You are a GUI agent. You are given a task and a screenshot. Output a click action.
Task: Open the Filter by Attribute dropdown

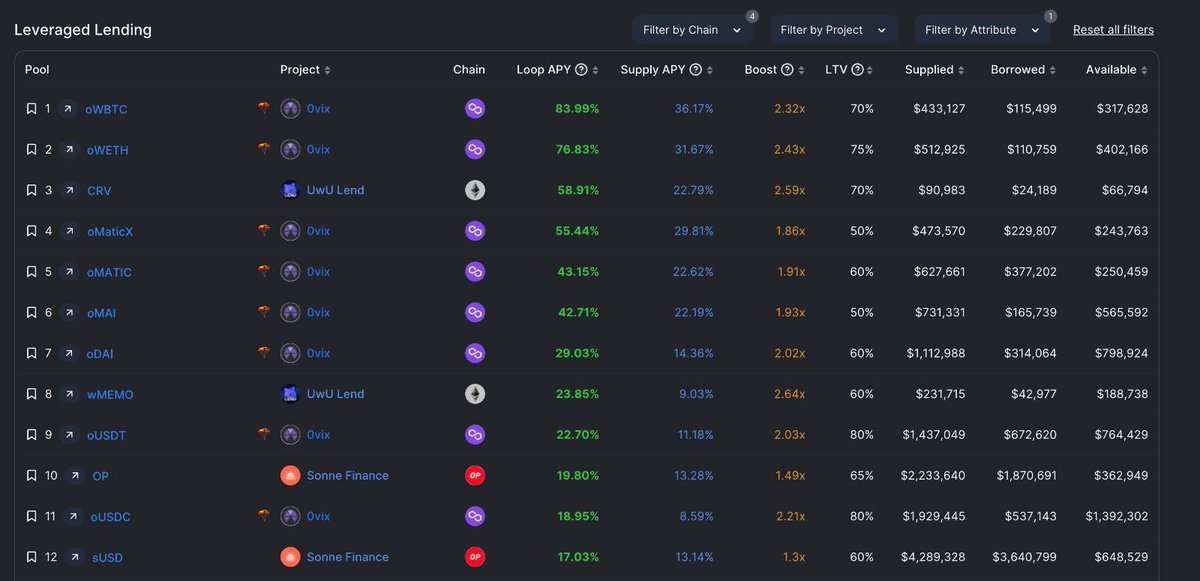coord(983,30)
